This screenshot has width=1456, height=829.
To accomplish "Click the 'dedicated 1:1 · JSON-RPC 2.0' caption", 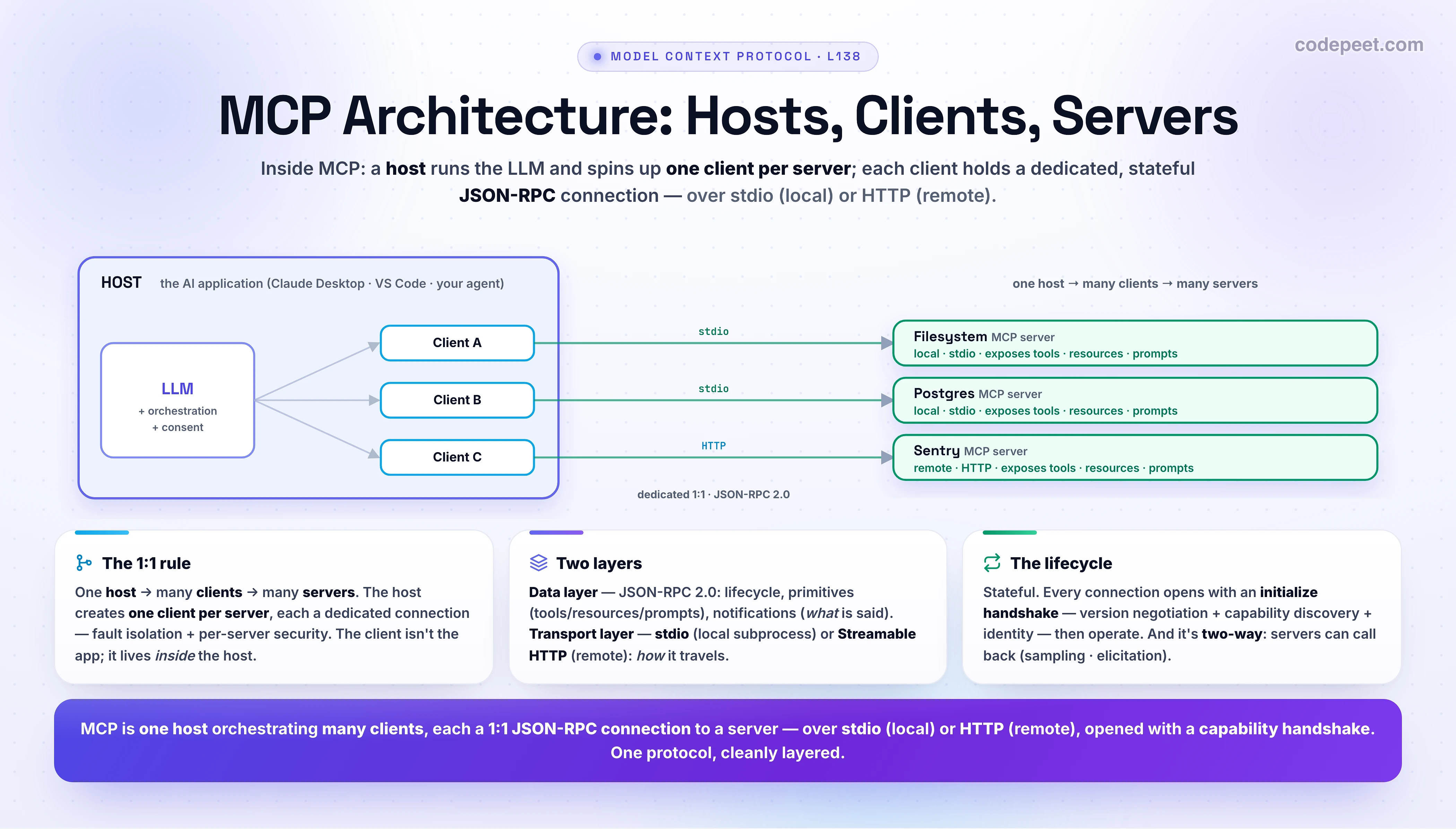I will tap(713, 494).
